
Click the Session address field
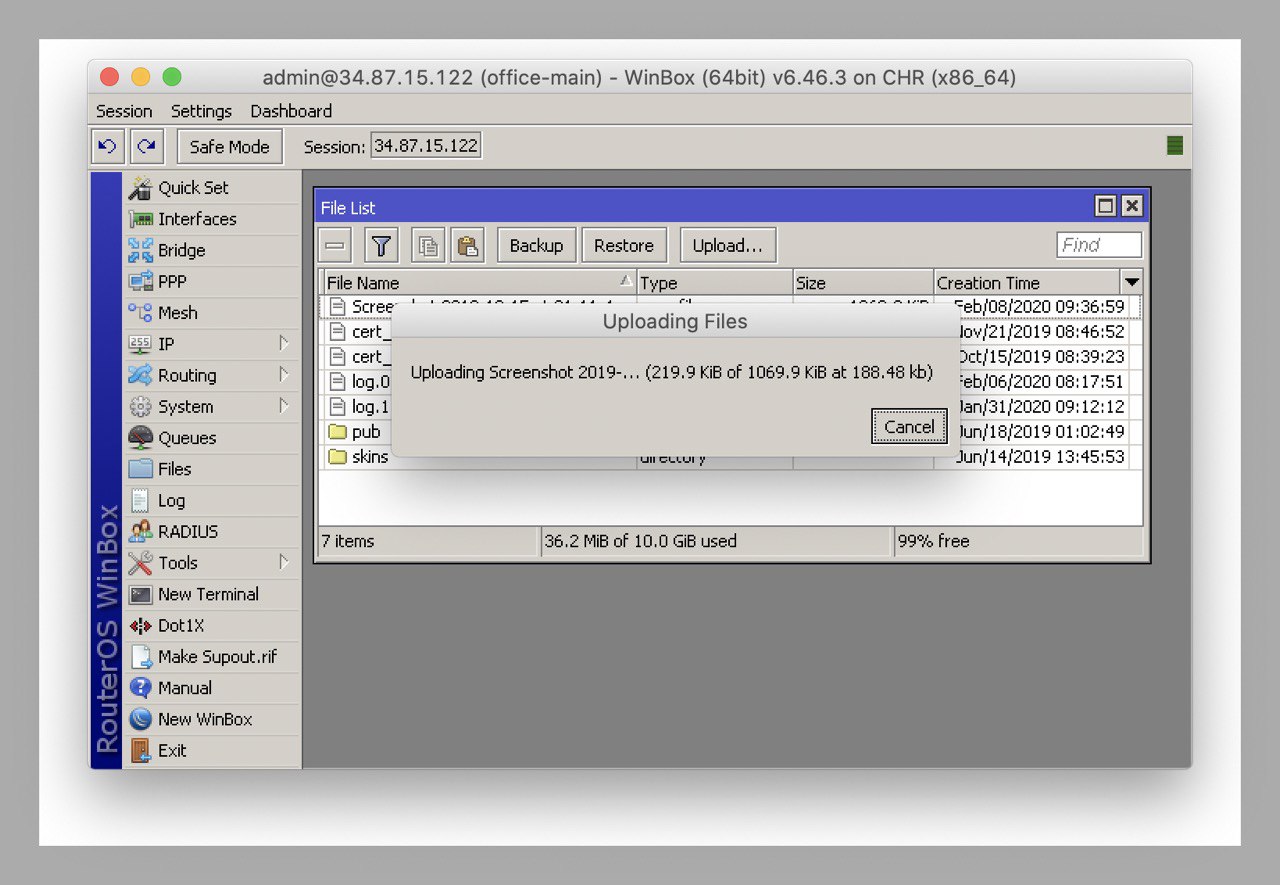[x=426, y=146]
